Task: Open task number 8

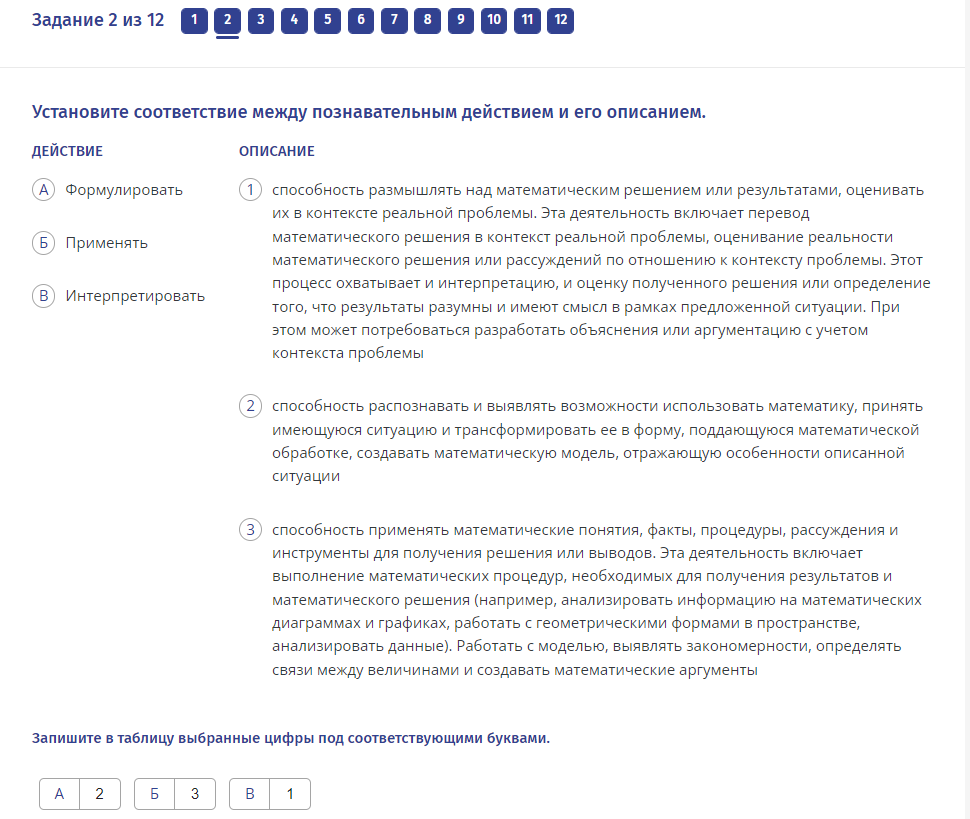Action: 427,20
